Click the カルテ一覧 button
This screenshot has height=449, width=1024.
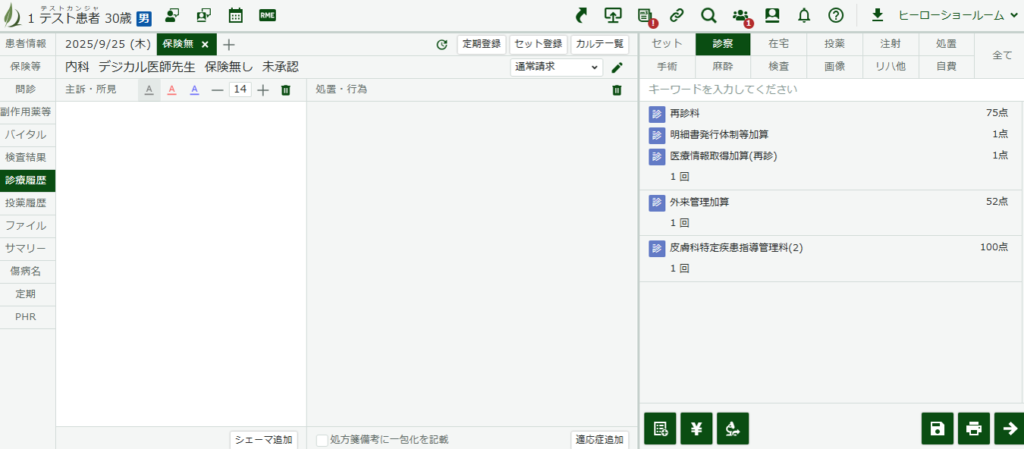(600, 44)
